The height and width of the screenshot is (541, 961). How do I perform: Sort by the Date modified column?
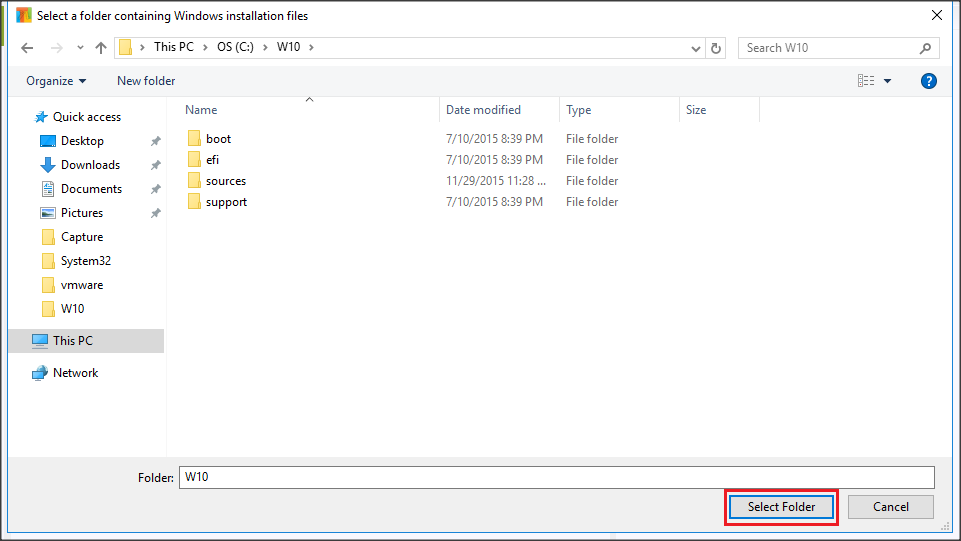tap(484, 110)
